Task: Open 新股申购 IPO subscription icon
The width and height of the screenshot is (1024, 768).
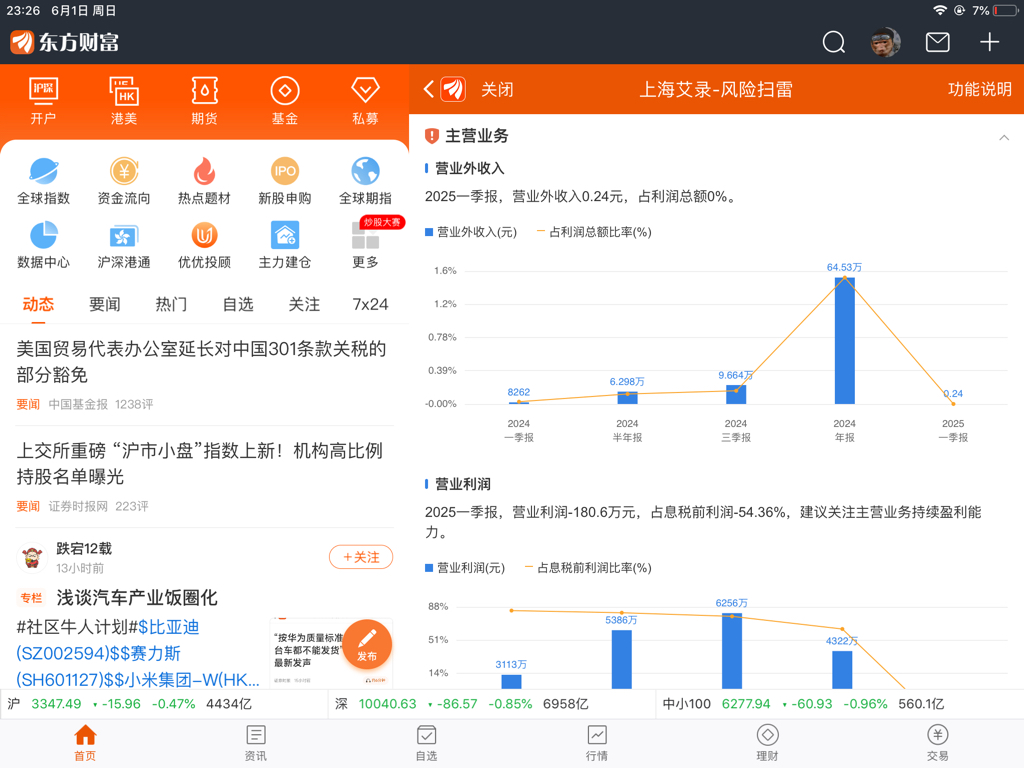Action: [x=285, y=181]
